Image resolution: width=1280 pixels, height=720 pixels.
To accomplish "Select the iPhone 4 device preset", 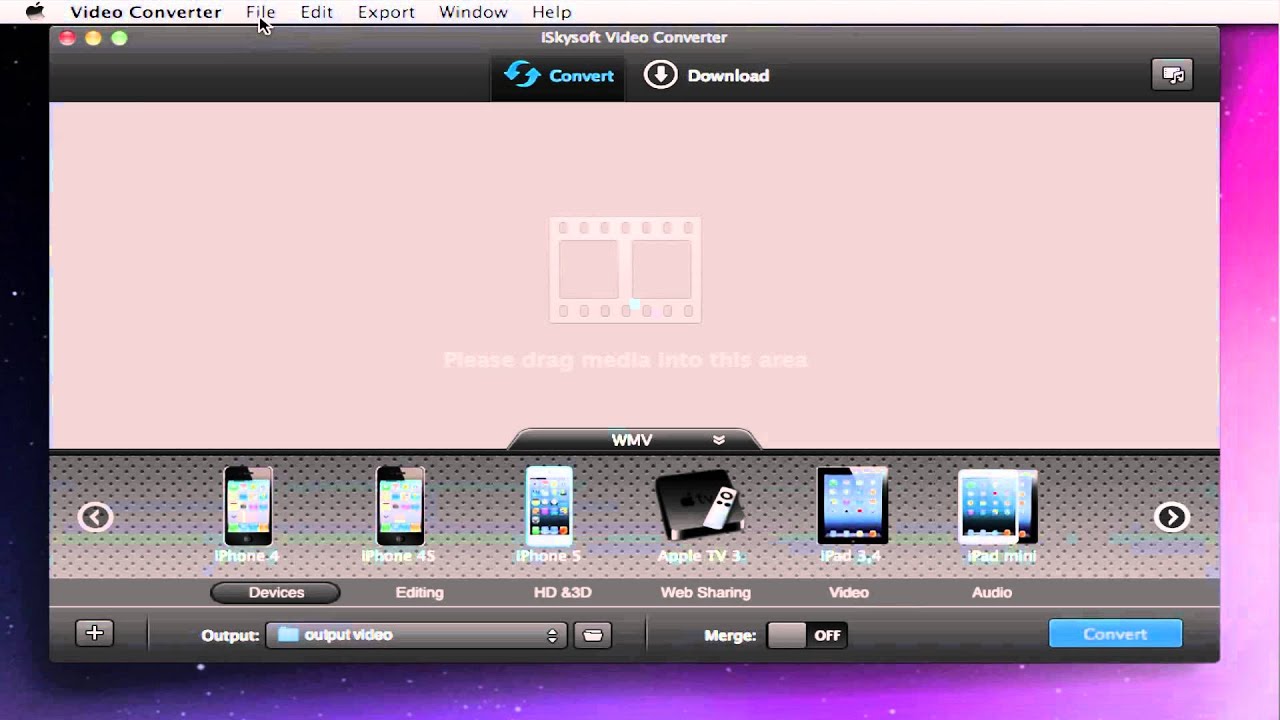I will click(x=247, y=514).
